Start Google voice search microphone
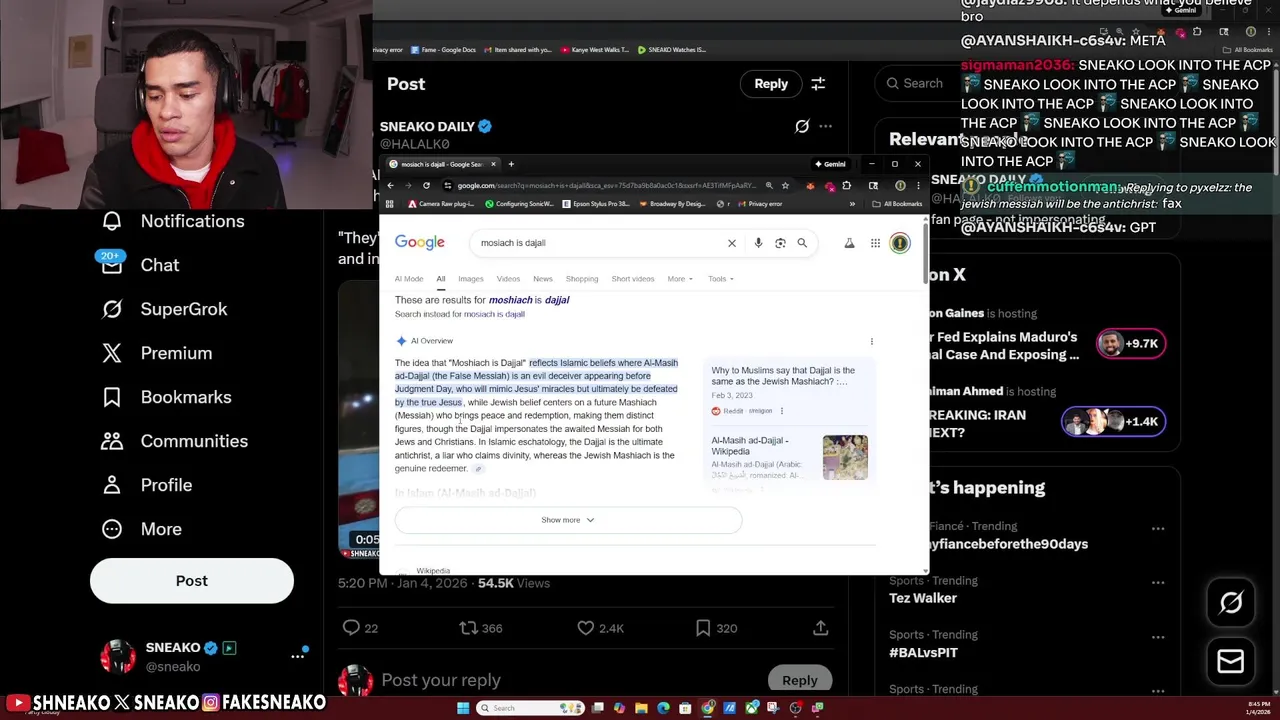 coord(758,243)
